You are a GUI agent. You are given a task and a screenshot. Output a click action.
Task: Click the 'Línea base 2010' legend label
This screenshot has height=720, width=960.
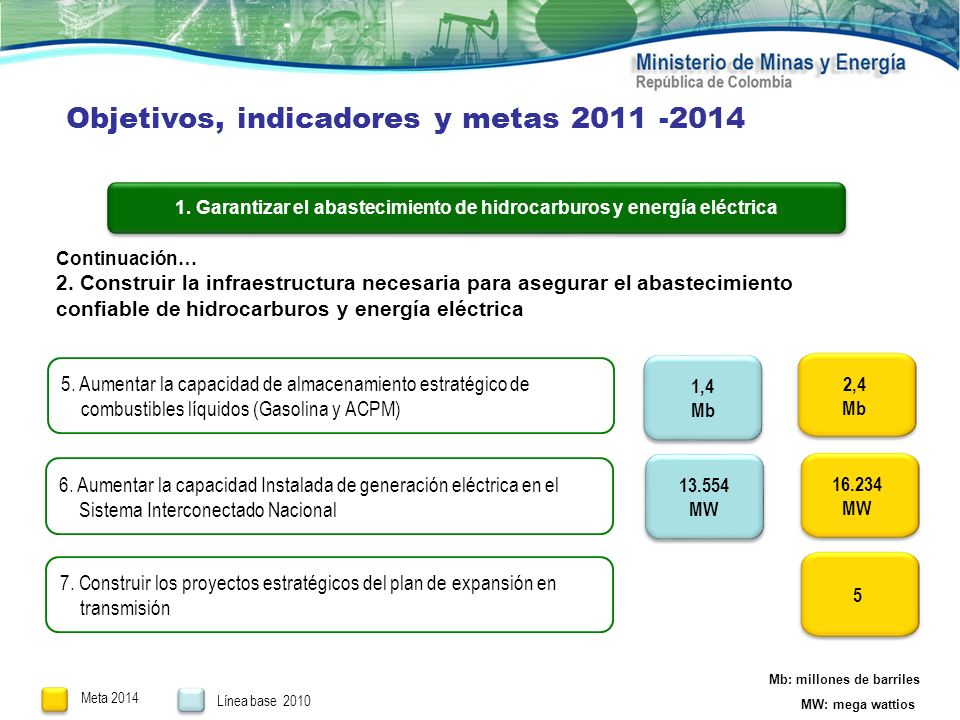(263, 701)
